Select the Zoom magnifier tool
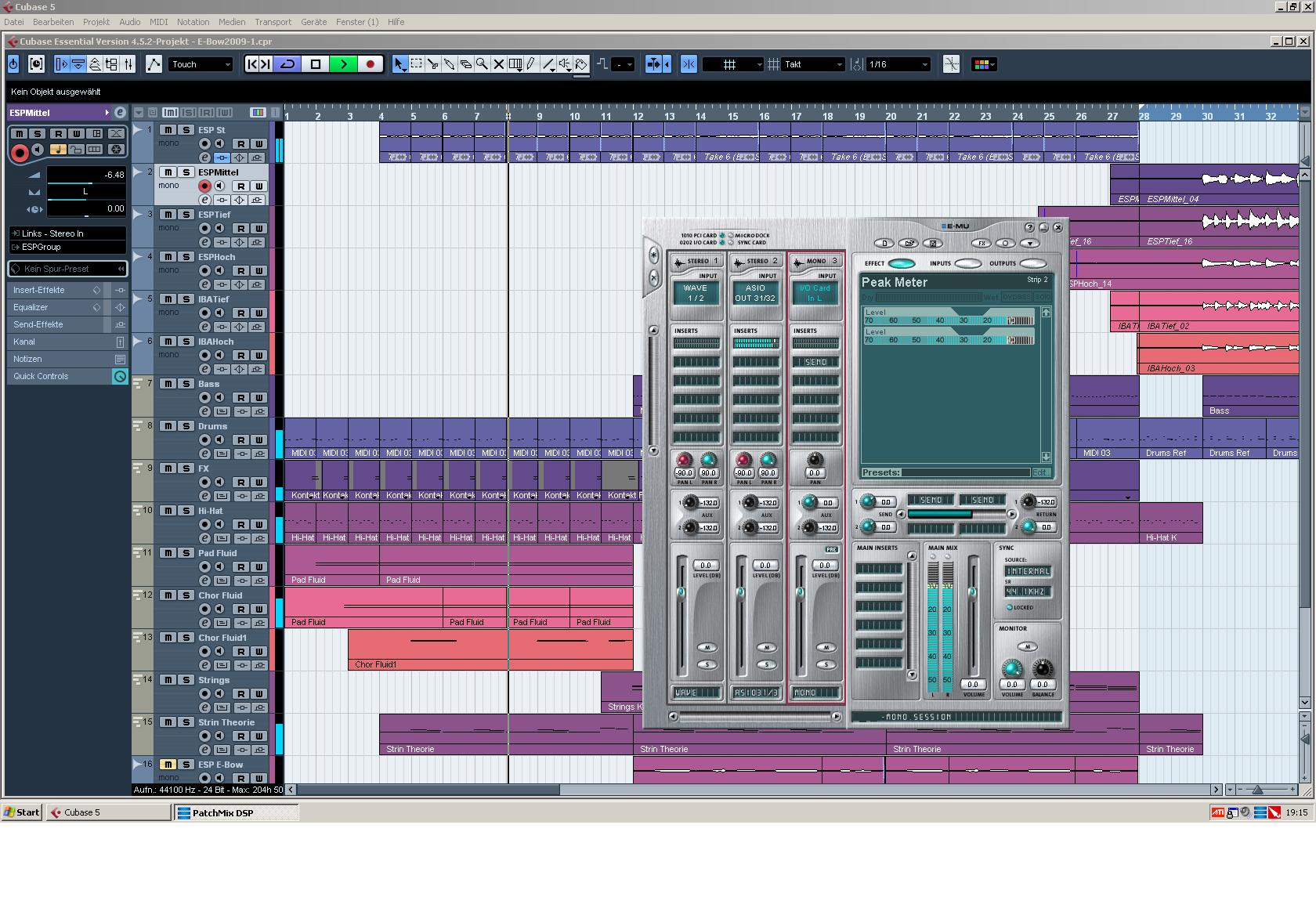Viewport: 1316px width, 897px height. [x=482, y=64]
